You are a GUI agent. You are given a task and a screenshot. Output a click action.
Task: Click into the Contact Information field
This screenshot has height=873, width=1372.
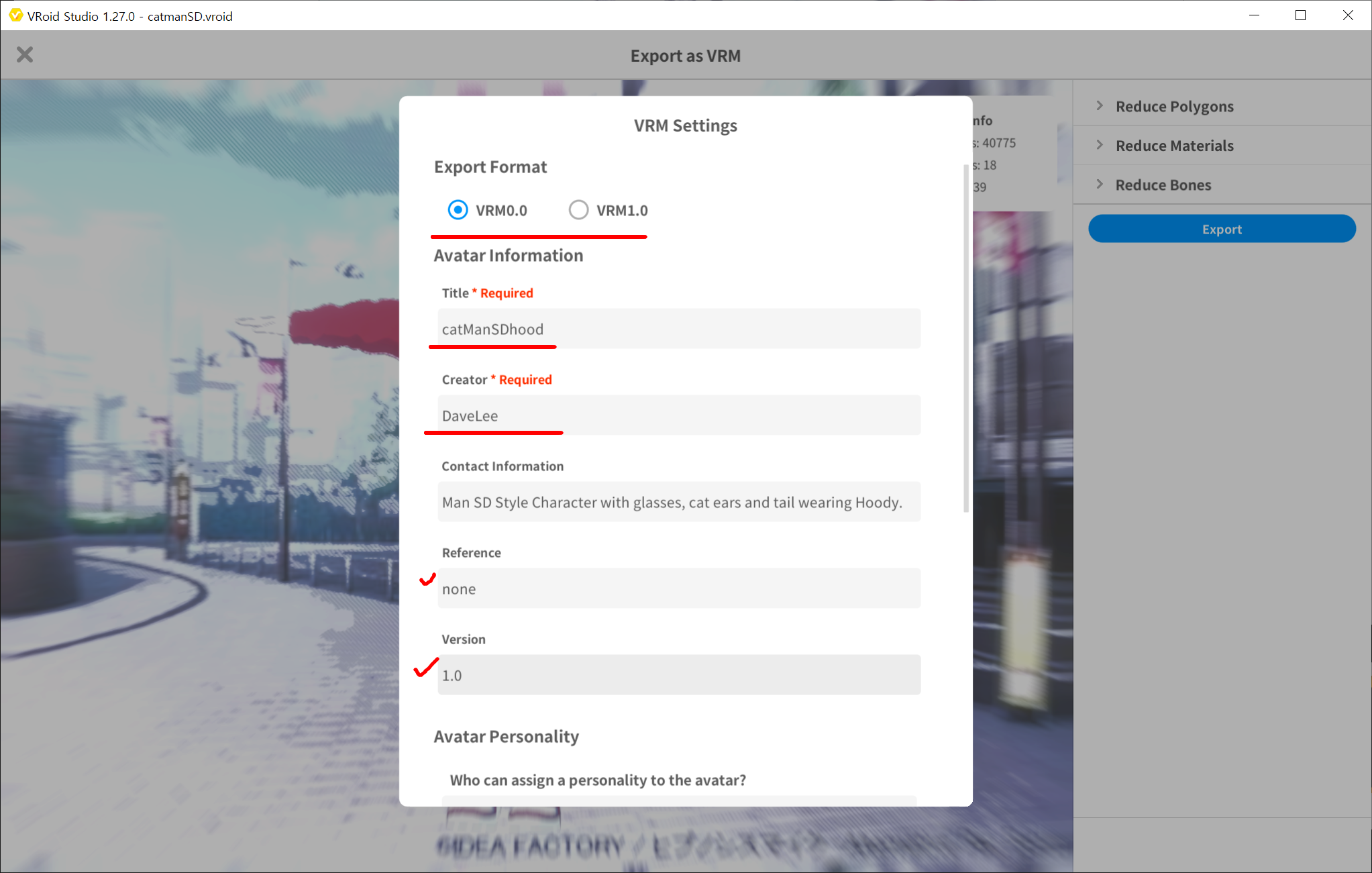coord(678,502)
